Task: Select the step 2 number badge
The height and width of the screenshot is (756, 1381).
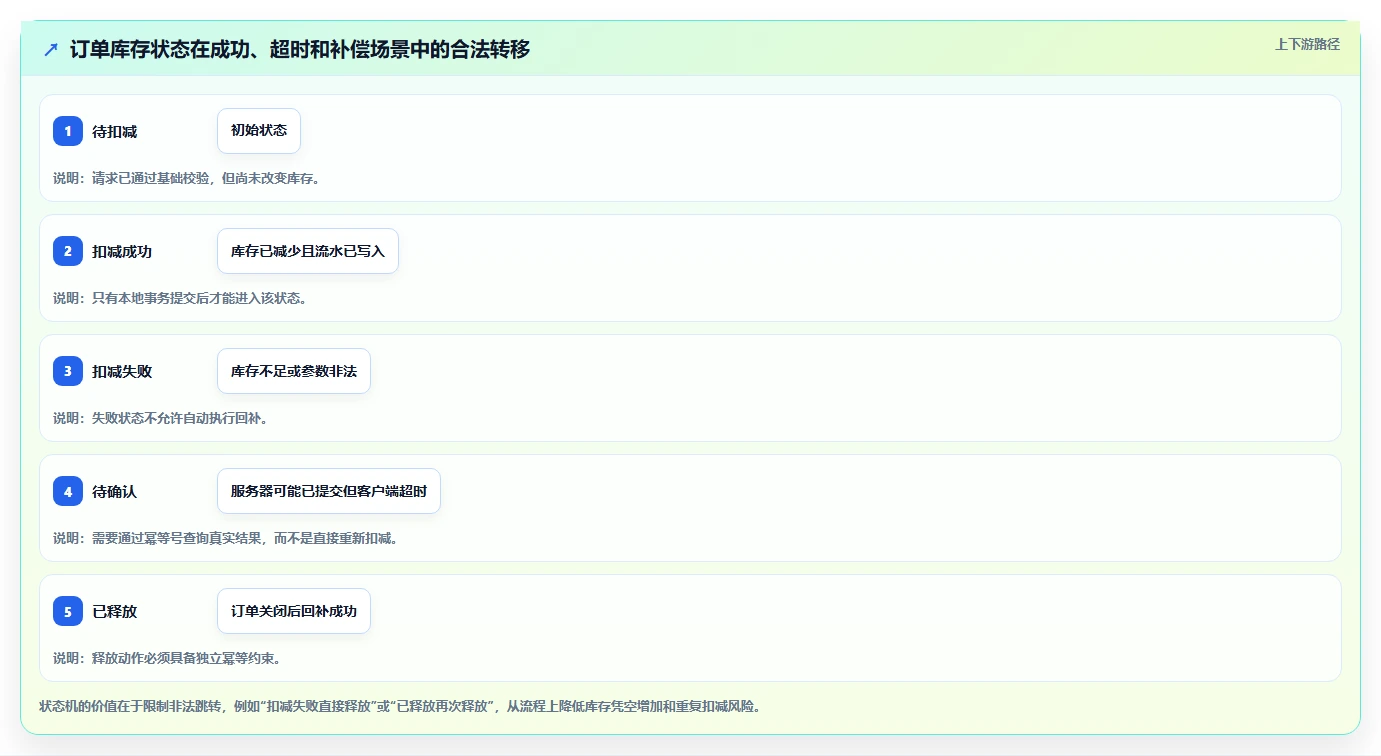Action: click(x=68, y=251)
